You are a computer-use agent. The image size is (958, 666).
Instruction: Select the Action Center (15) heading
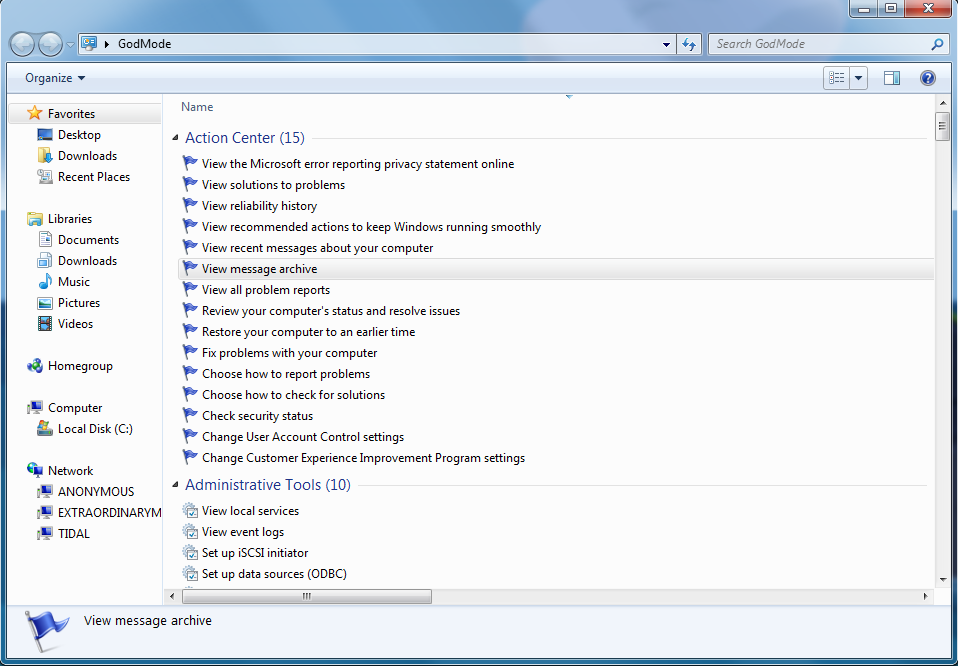pyautogui.click(x=244, y=137)
